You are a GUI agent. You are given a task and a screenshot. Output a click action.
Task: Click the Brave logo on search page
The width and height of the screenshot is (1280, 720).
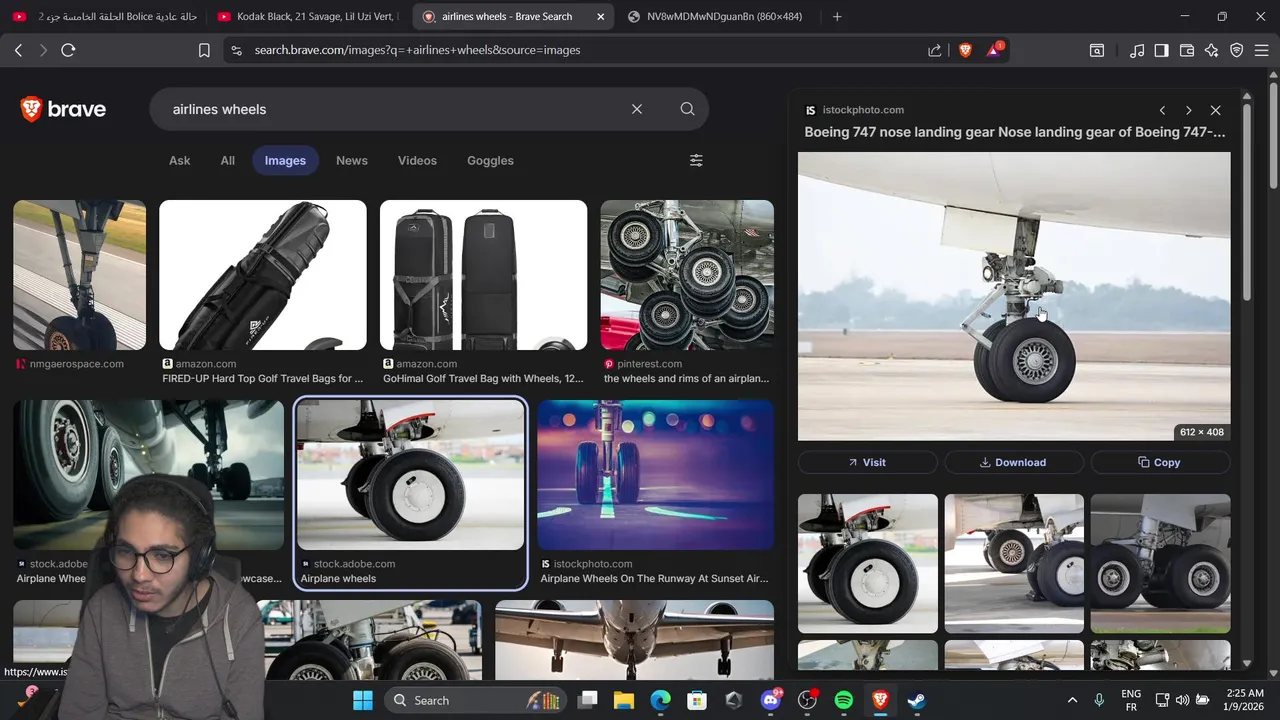63,109
